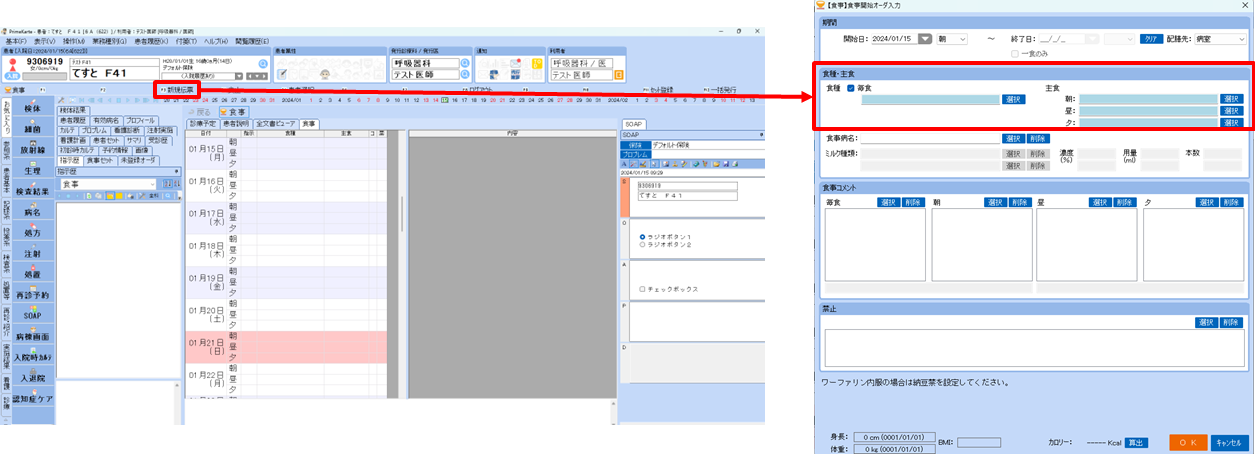Open the 朝 meal time dropdown
The height and width of the screenshot is (454, 1255).
pos(951,38)
